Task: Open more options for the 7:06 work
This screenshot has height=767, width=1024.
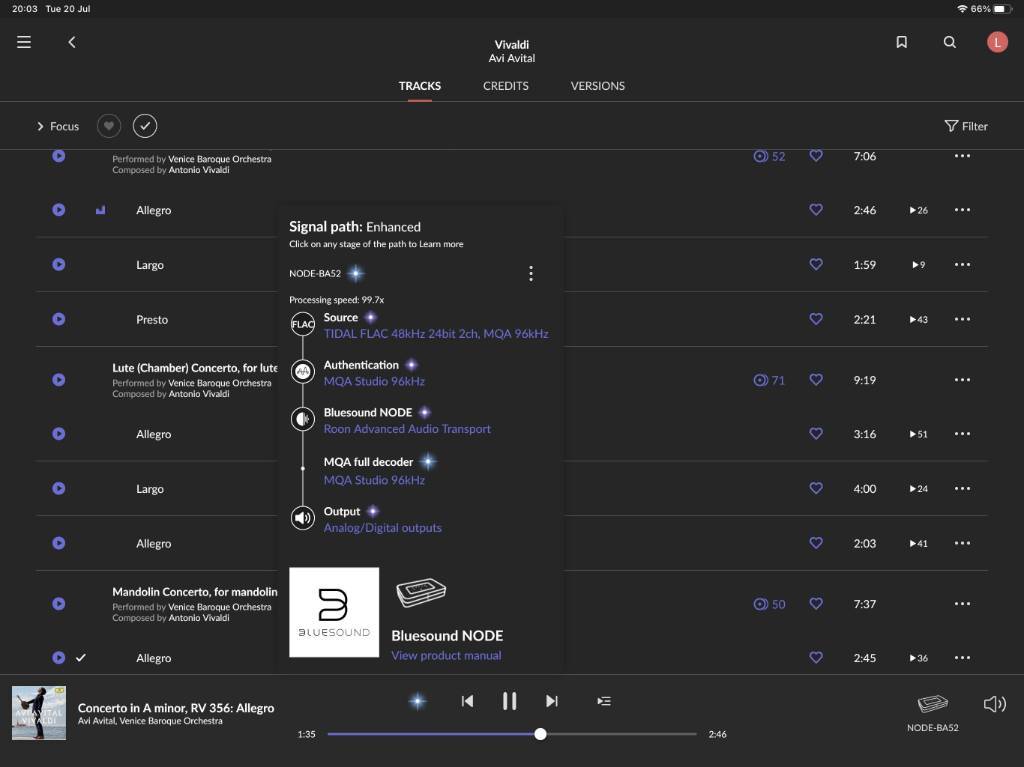Action: (x=962, y=156)
